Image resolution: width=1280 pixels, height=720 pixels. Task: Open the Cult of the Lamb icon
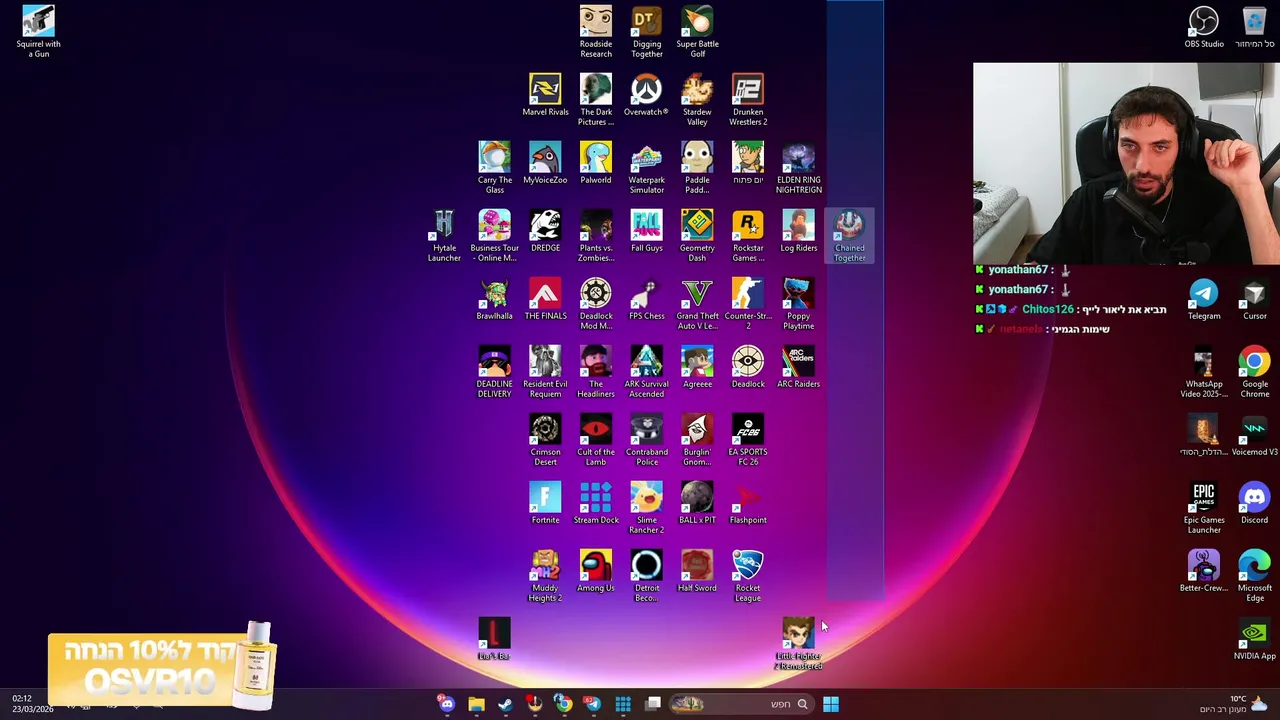(596, 440)
